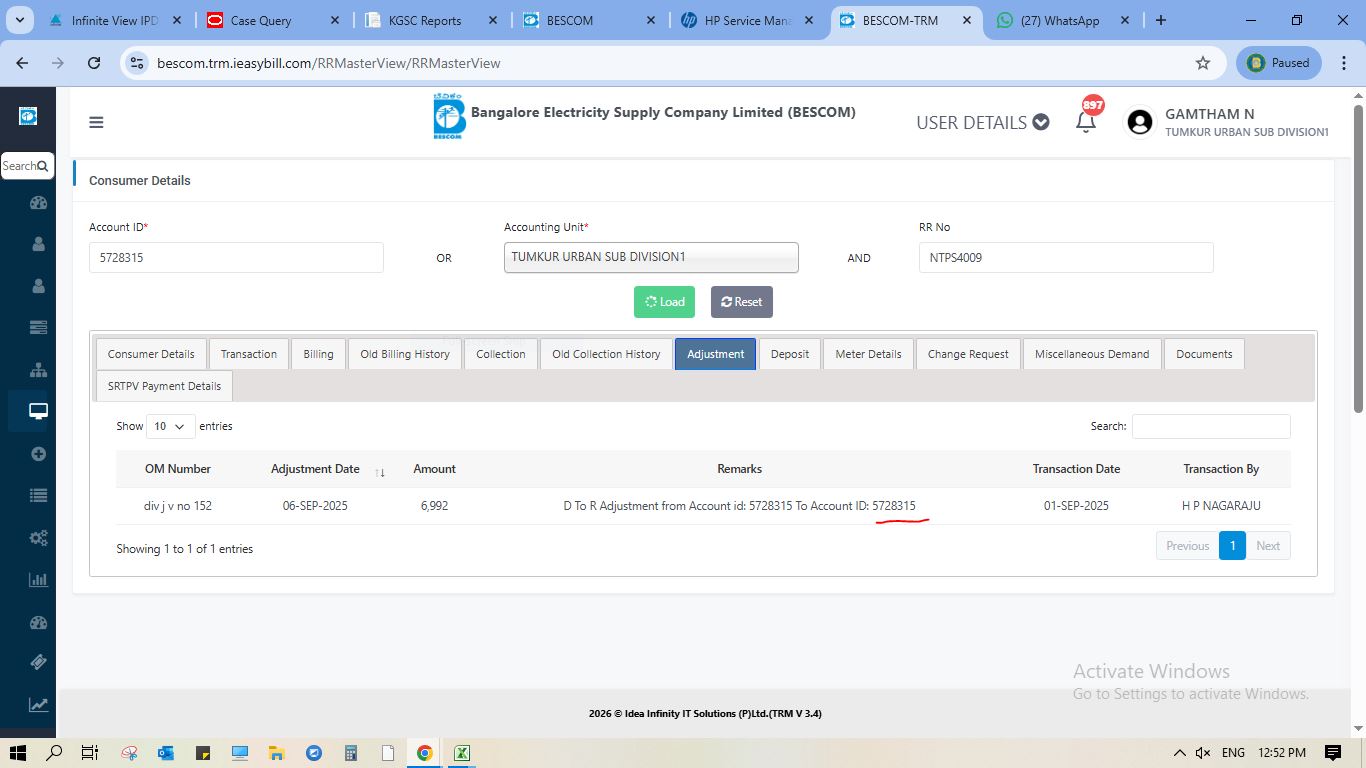
Task: Sort by Adjustment Date column arrows
Action: tap(380, 471)
